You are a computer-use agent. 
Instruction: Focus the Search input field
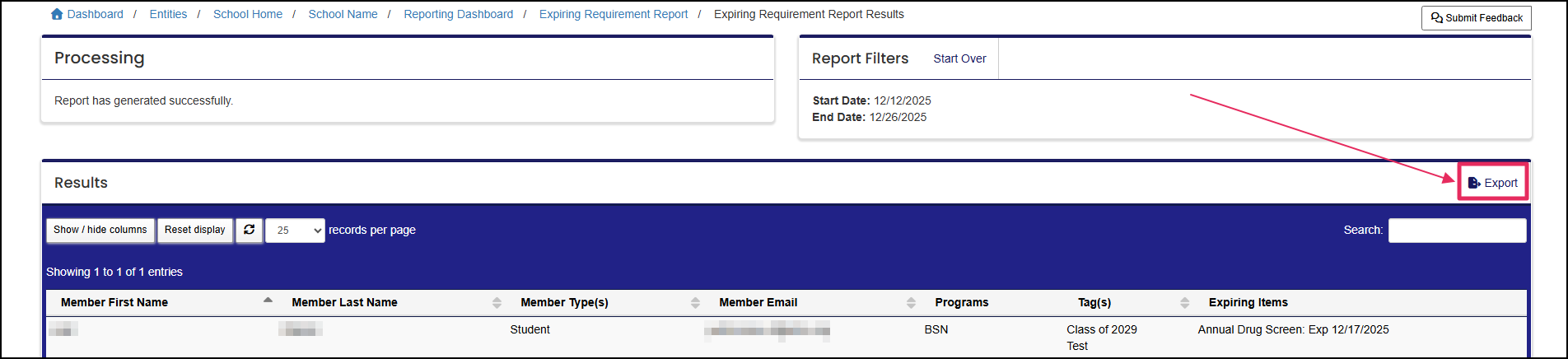(1457, 231)
